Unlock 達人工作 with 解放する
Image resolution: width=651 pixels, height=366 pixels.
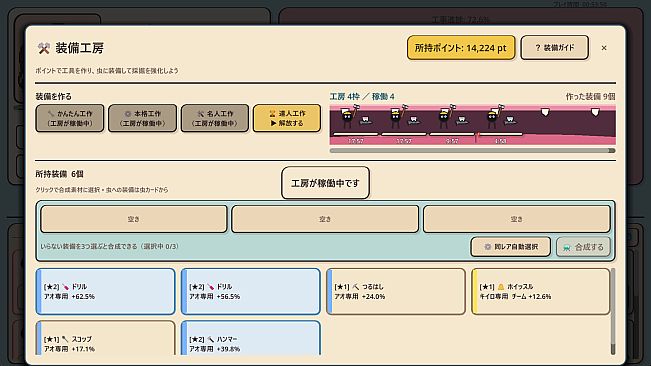pyautogui.click(x=287, y=118)
